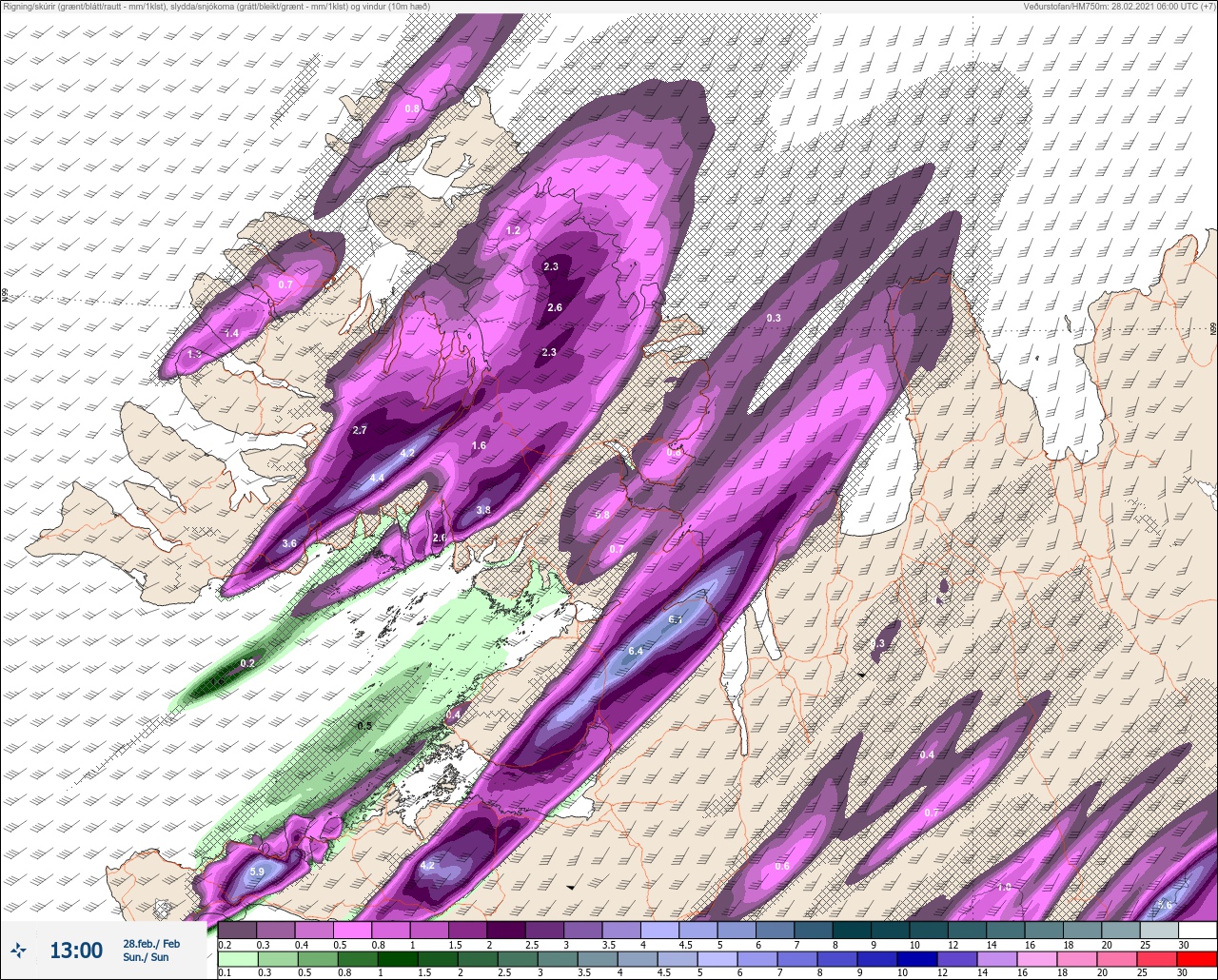The width and height of the screenshot is (1218, 980).
Task: Click the compass star icon beside 13:00
Action: tap(19, 951)
